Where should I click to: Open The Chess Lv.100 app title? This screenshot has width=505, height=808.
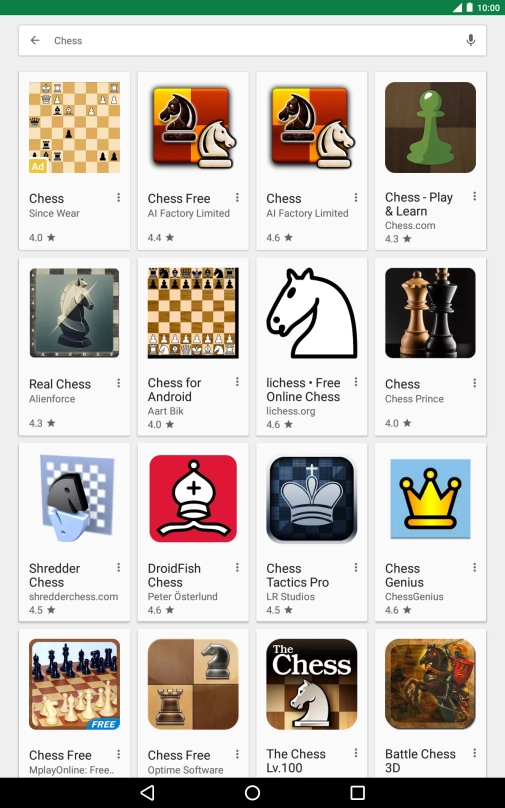coord(296,761)
